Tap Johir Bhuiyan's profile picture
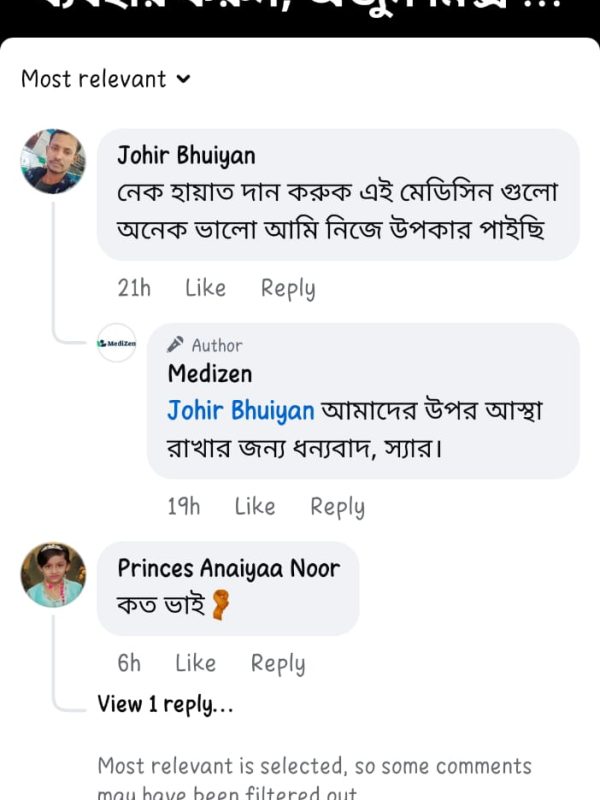Image resolution: width=600 pixels, height=800 pixels. (53, 161)
